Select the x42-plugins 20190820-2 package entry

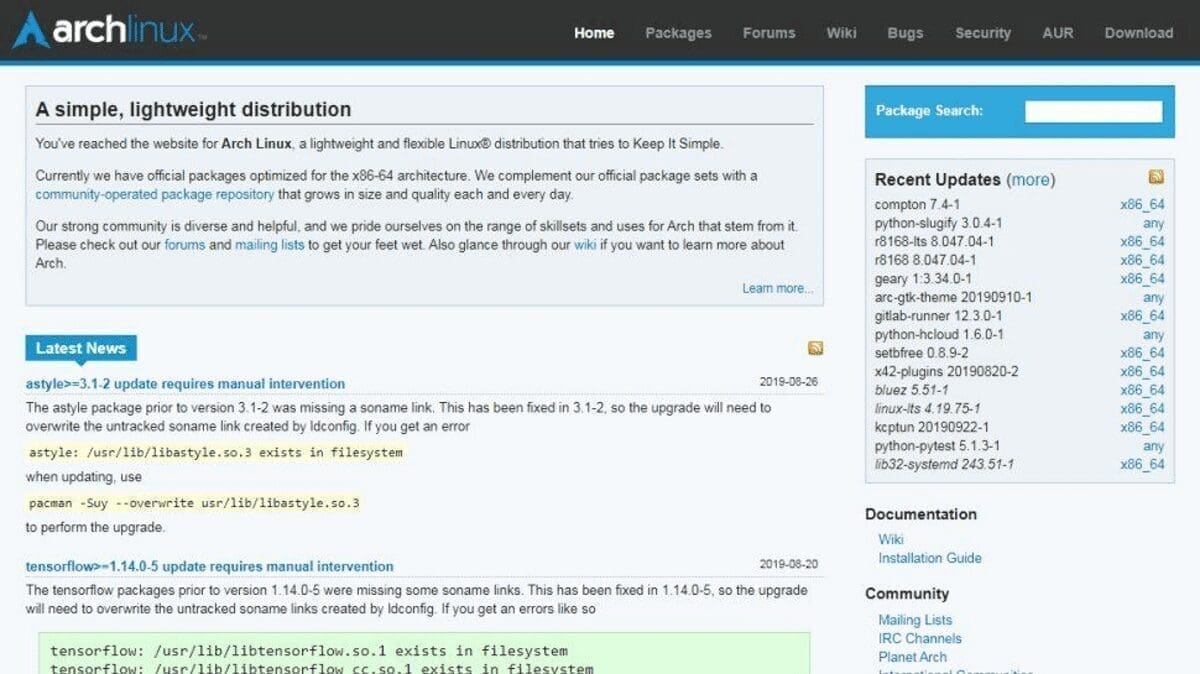[x=946, y=371]
